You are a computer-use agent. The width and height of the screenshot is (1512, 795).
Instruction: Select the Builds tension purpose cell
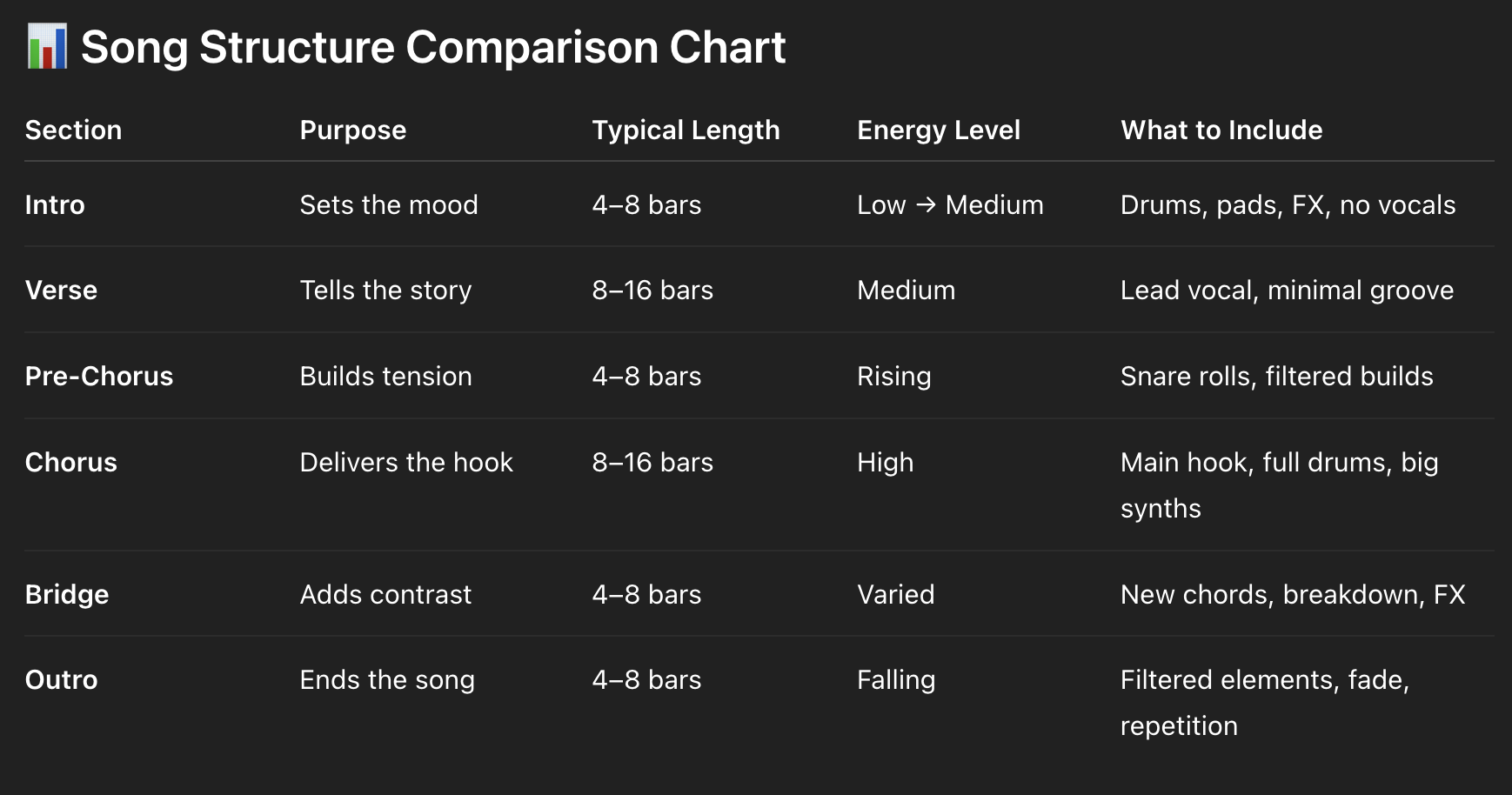point(385,377)
